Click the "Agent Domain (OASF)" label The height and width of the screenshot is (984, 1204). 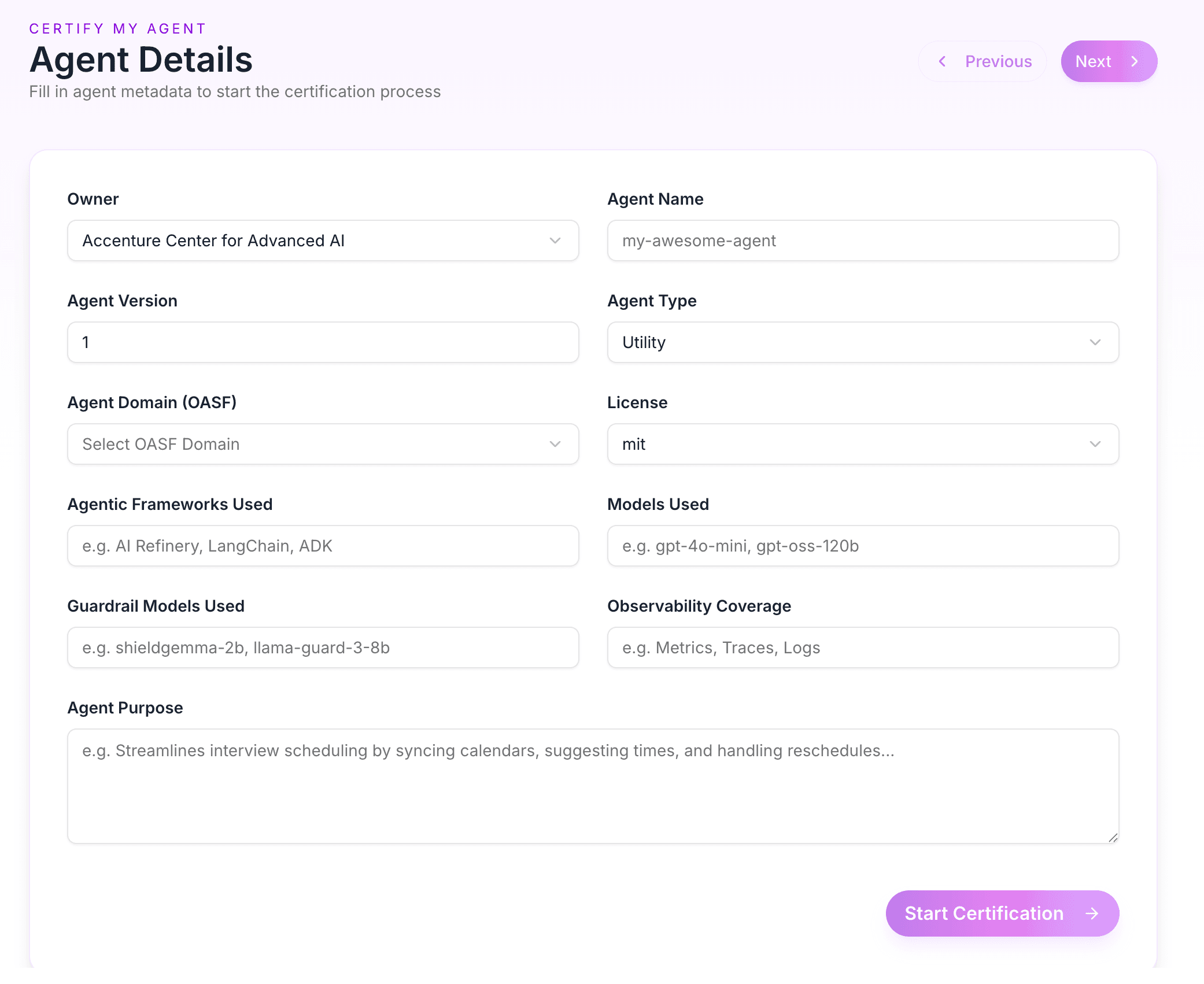[x=152, y=402]
